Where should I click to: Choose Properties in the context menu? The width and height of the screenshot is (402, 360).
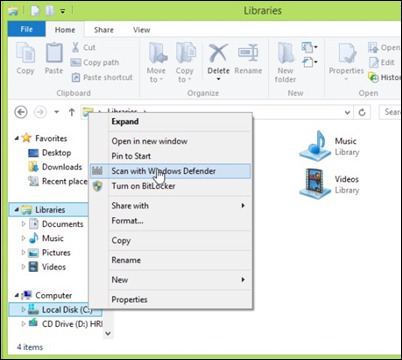pos(170,299)
